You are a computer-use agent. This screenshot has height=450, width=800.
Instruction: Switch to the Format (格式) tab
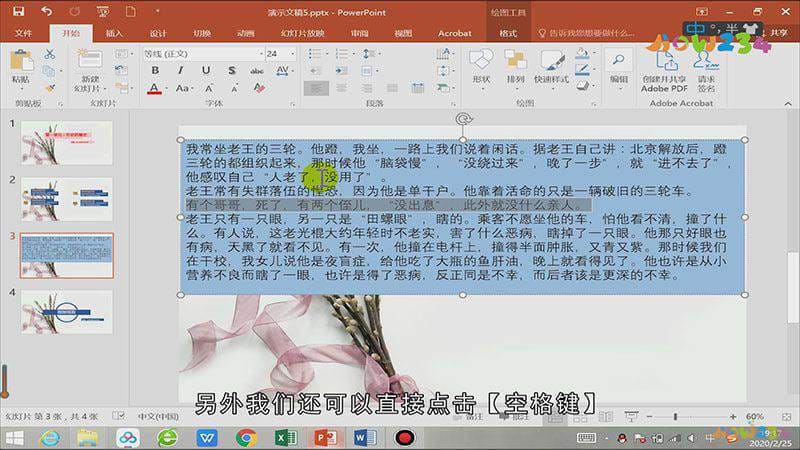[x=508, y=33]
